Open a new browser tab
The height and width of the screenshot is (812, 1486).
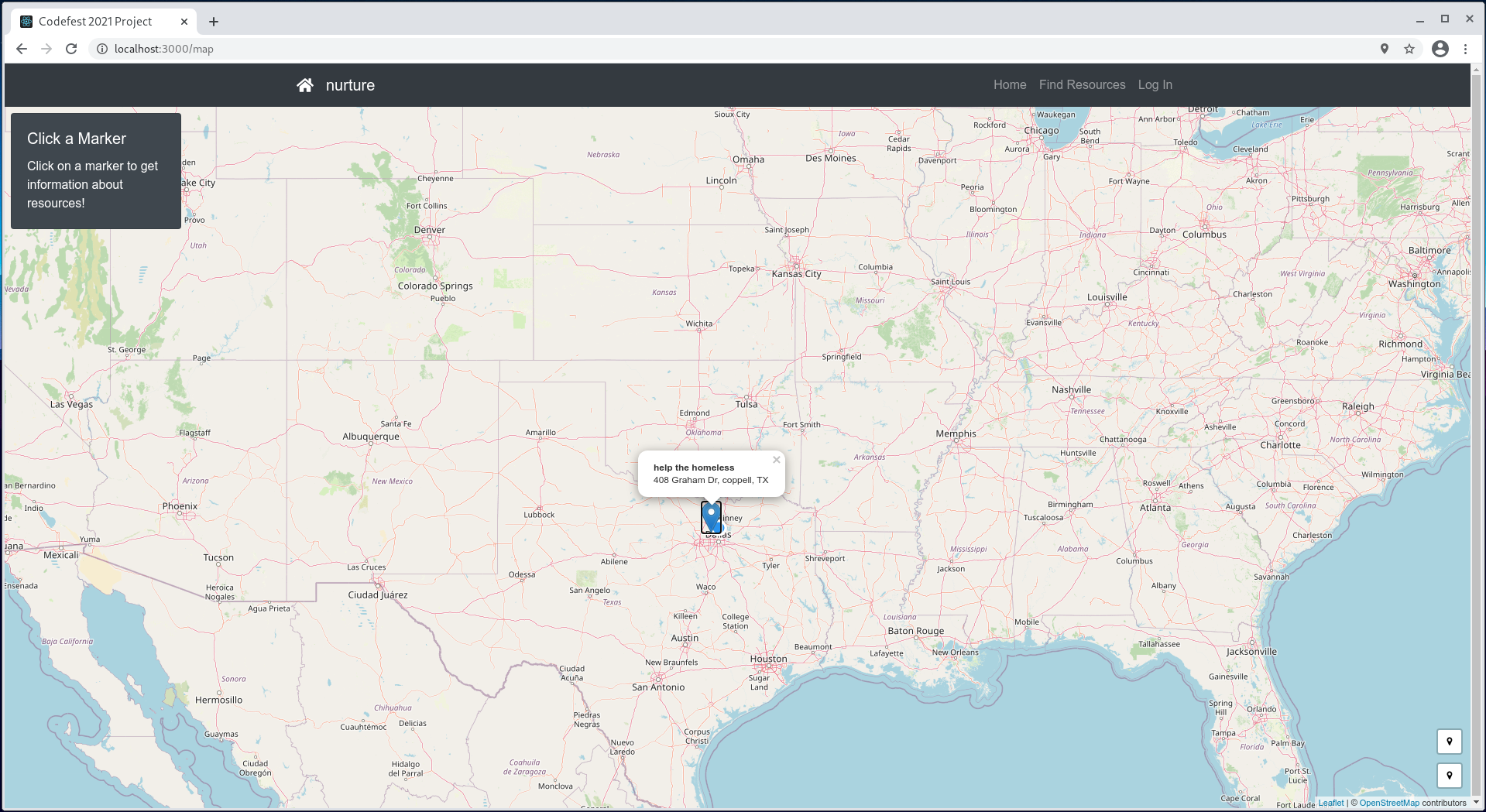click(x=214, y=22)
